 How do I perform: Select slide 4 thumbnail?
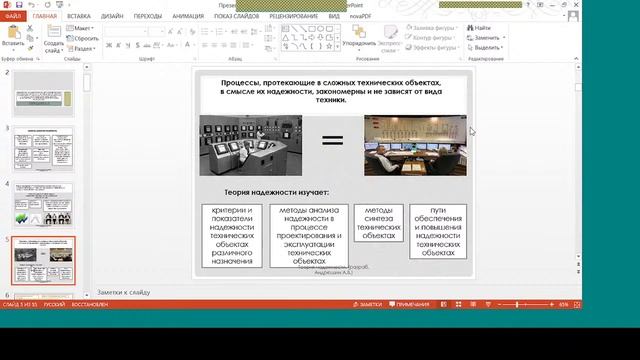pos(44,205)
